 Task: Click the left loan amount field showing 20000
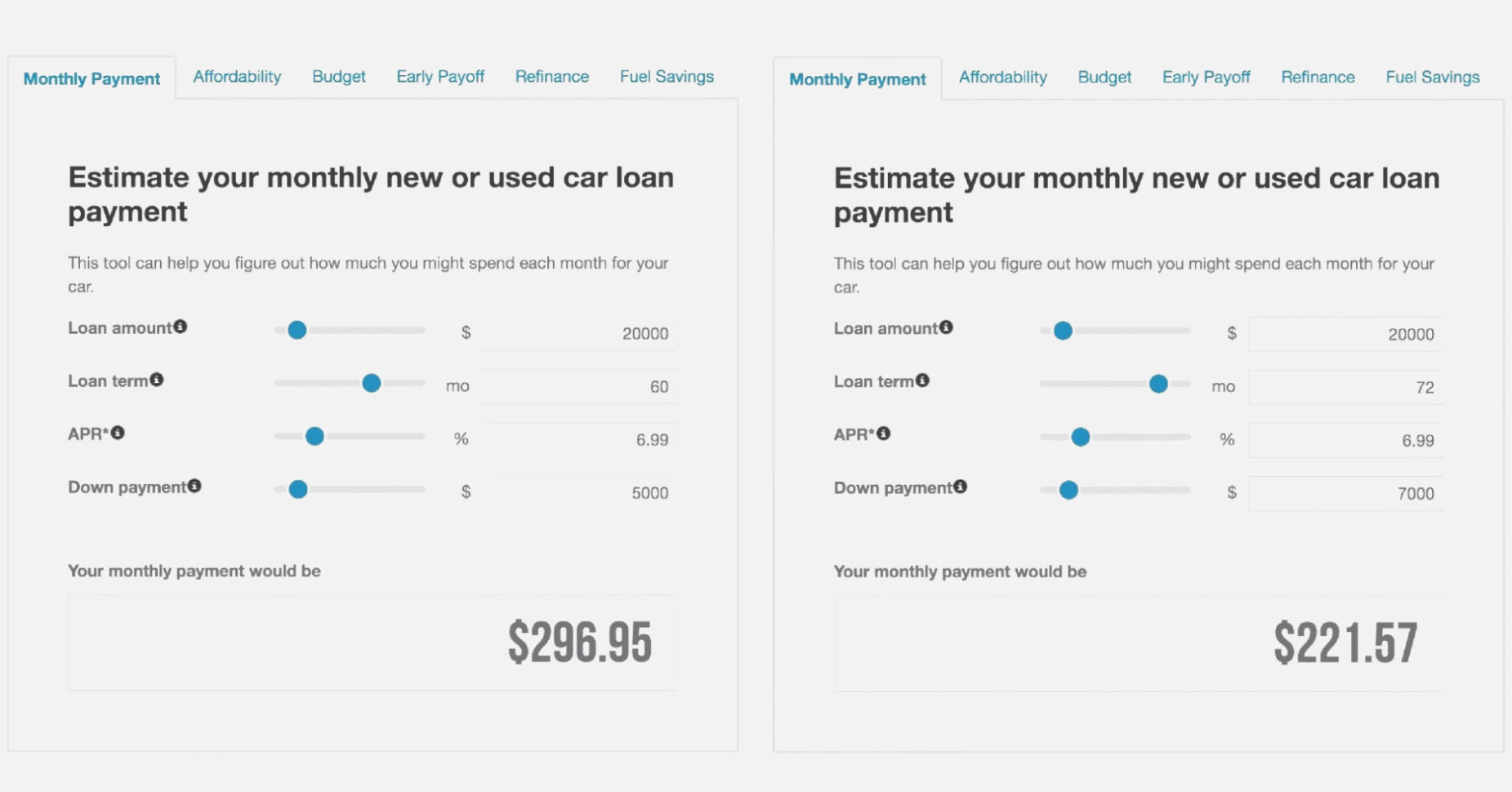580,333
